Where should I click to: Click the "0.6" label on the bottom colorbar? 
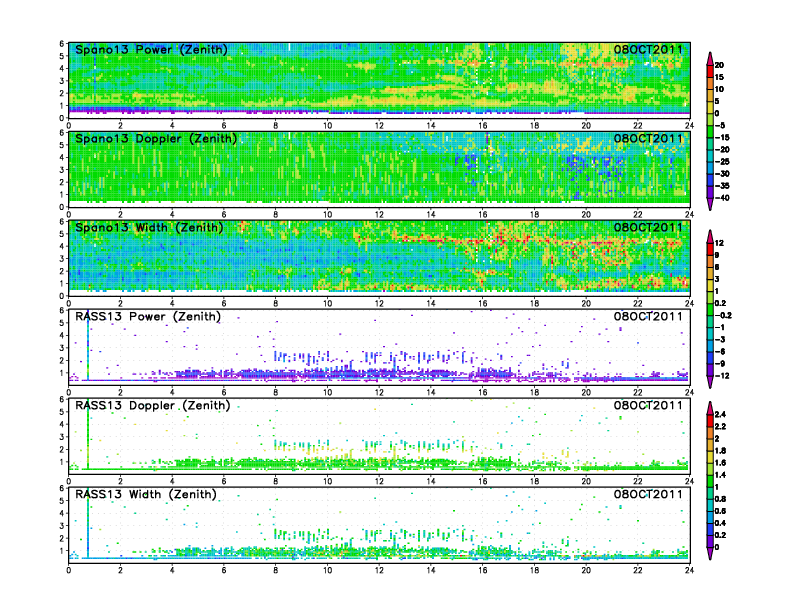coord(720,512)
